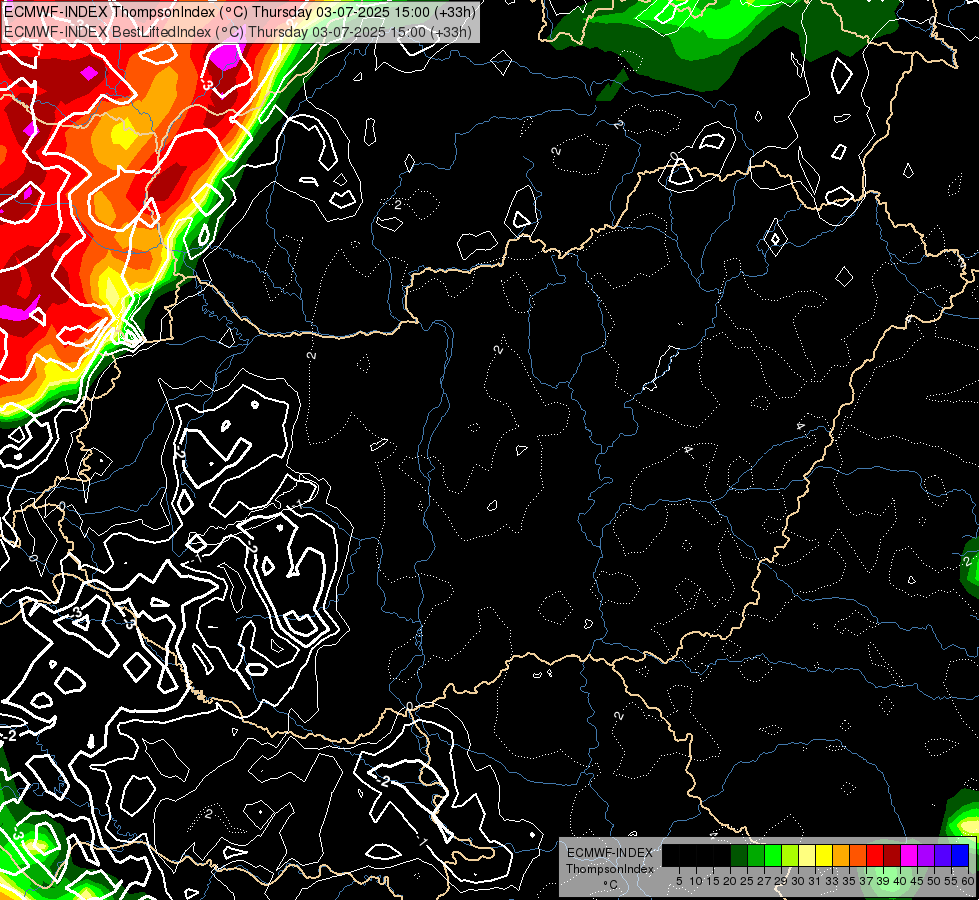Click the legend tick value 40

point(900,881)
